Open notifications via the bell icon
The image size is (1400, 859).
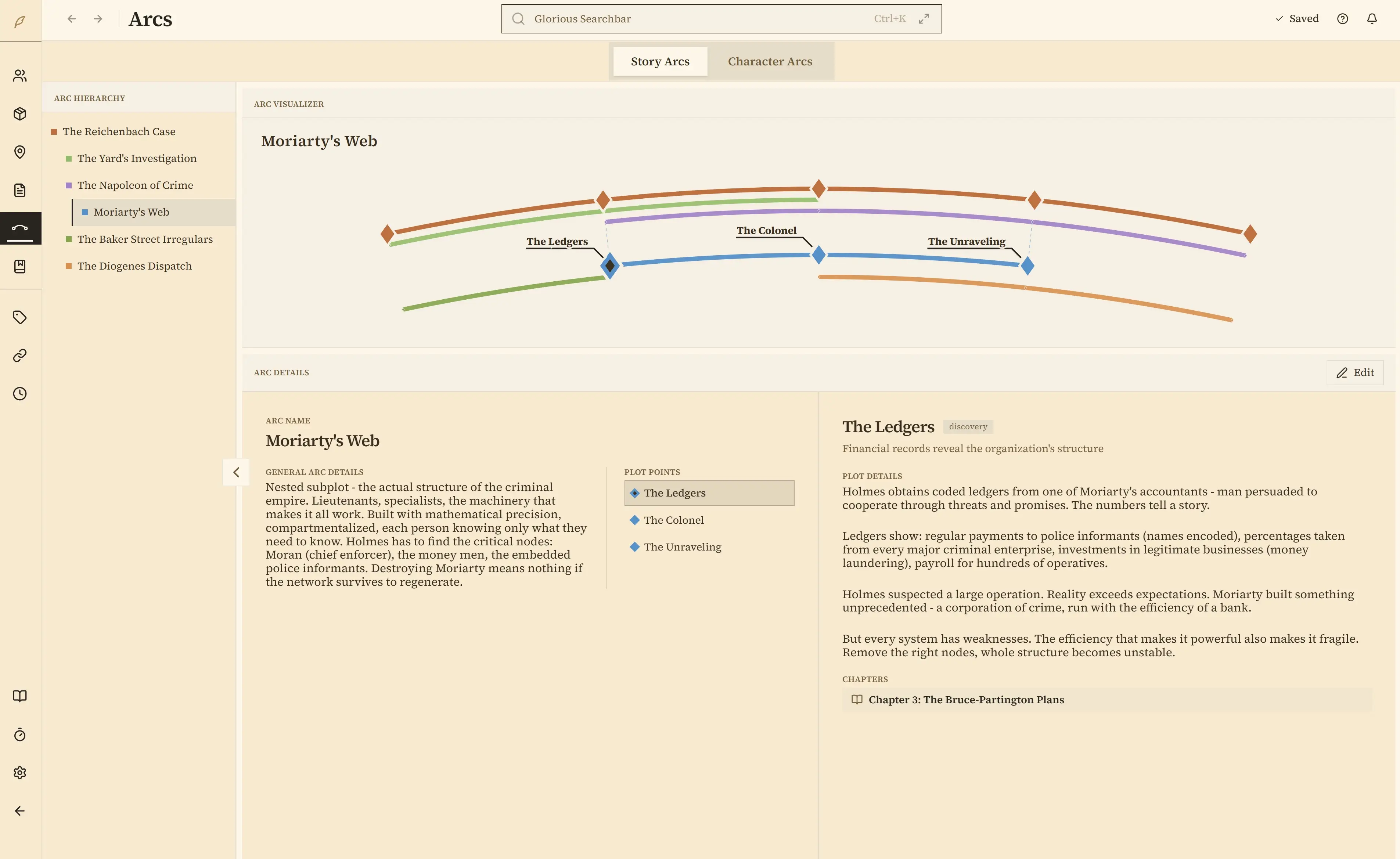point(1372,19)
